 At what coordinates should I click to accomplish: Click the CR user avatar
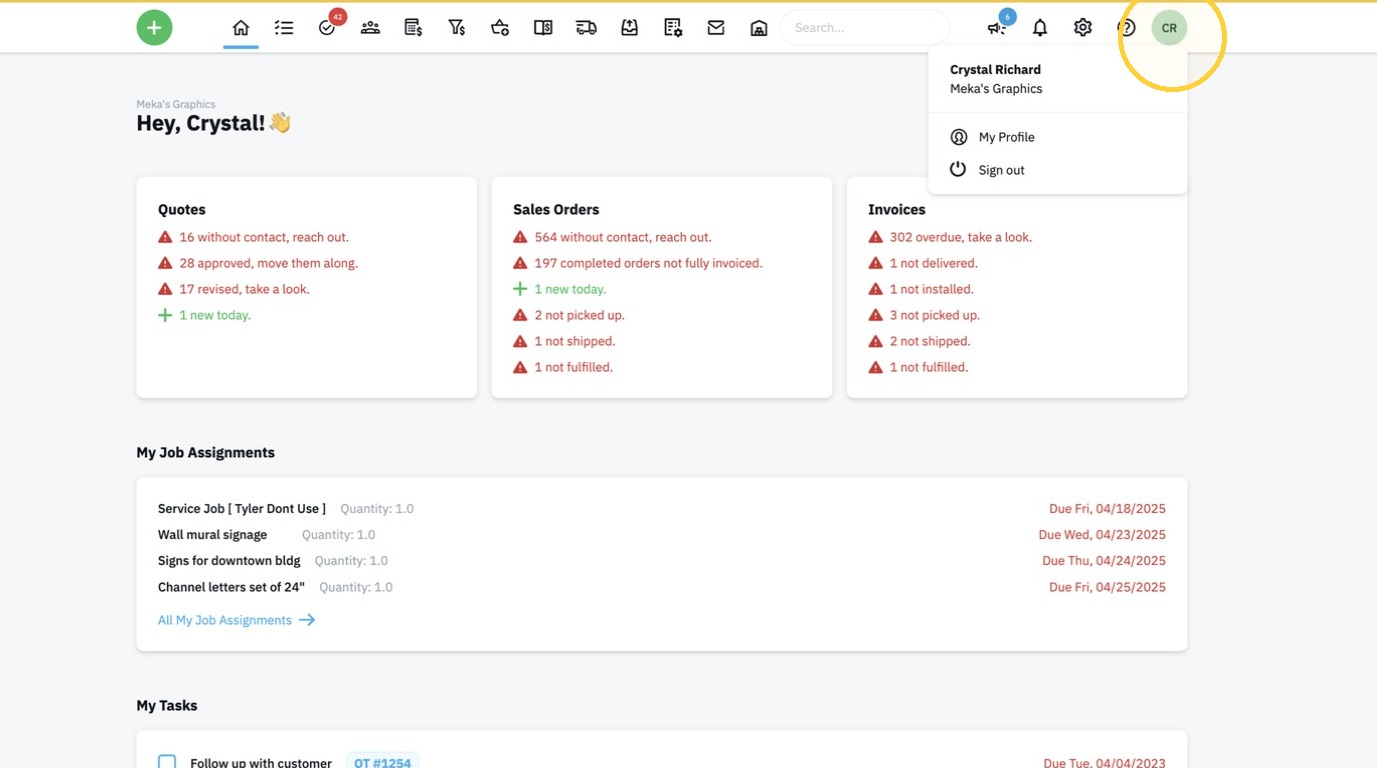point(1169,28)
